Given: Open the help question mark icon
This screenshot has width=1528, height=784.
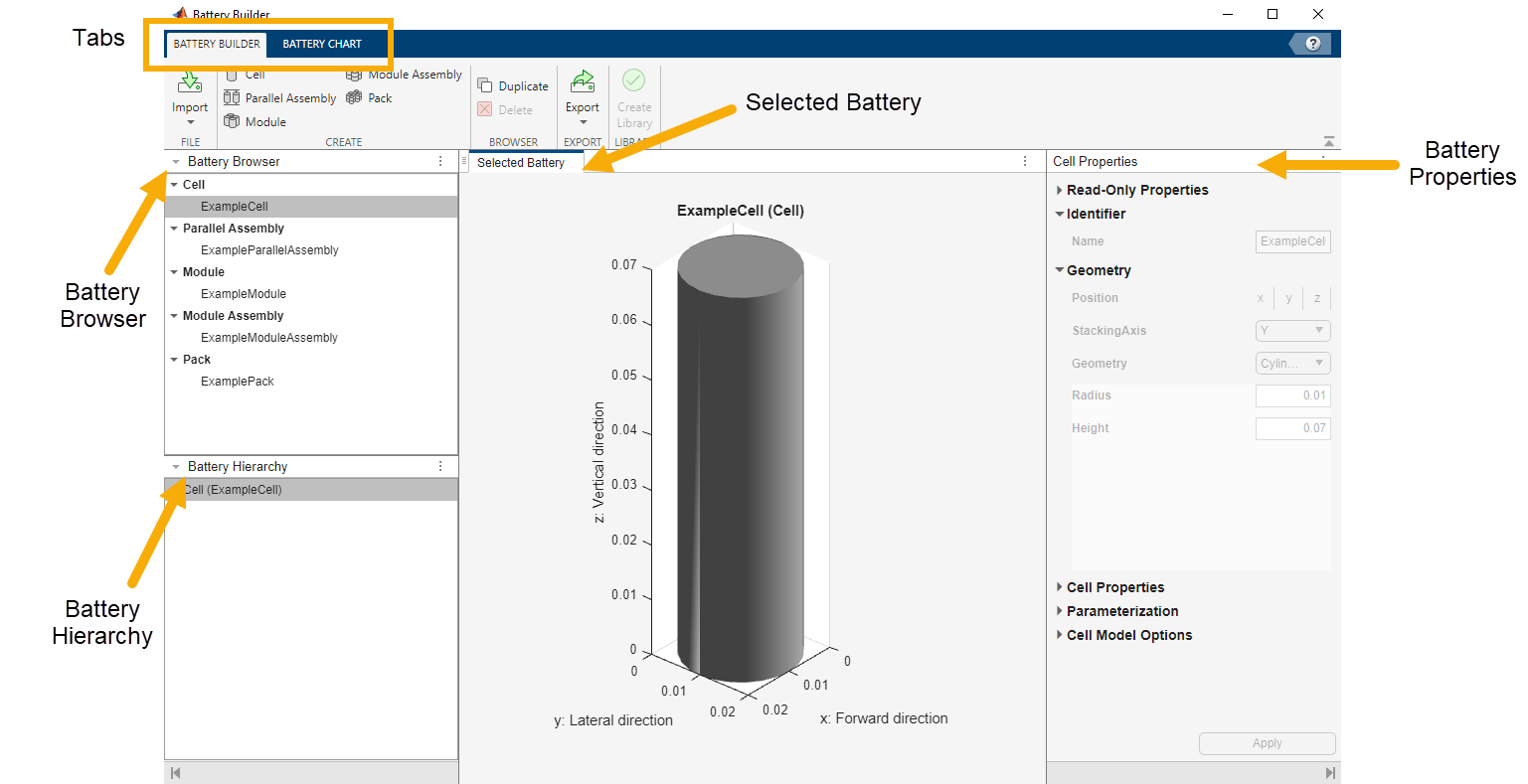Looking at the screenshot, I should 1312,44.
